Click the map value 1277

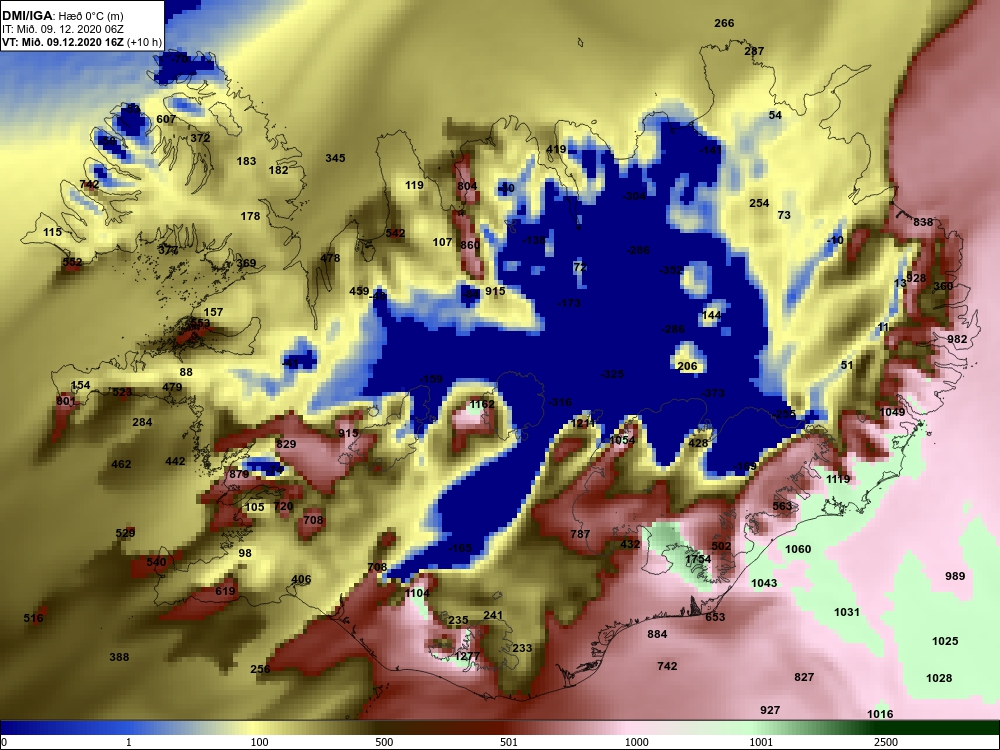tap(467, 656)
